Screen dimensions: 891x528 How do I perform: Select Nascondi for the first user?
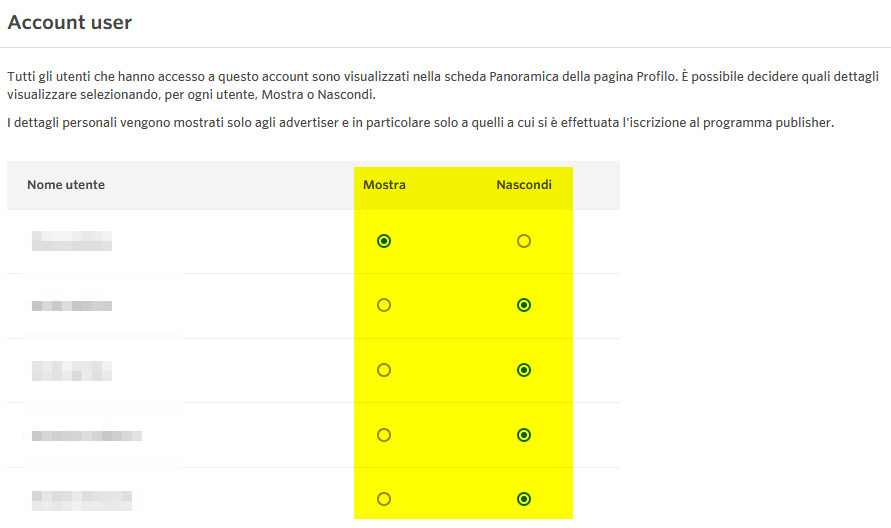click(x=523, y=241)
